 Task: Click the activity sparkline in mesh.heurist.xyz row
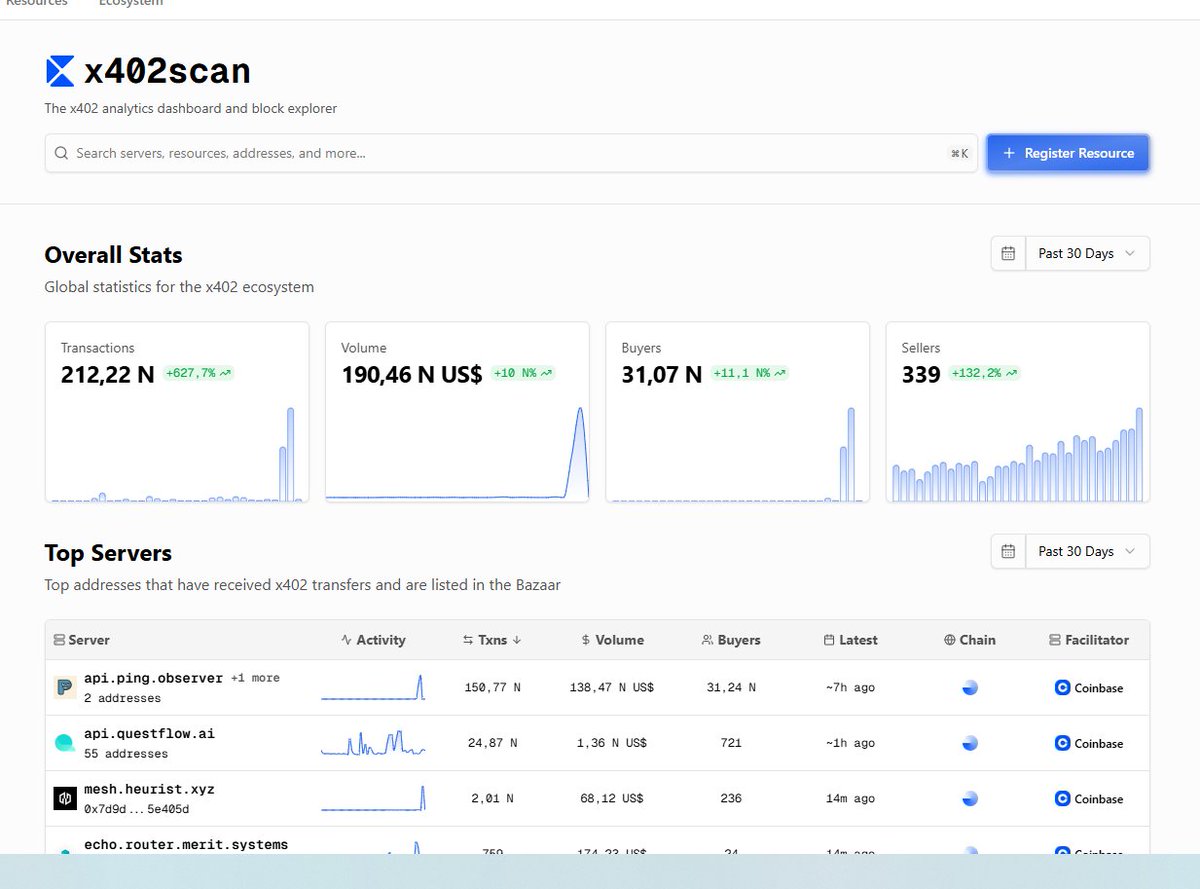pos(373,798)
